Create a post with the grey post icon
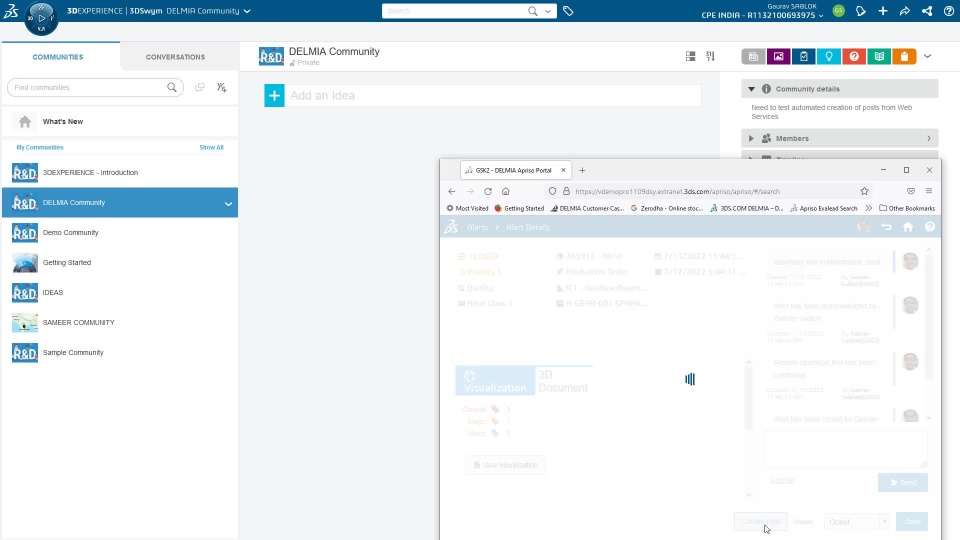The height and width of the screenshot is (540, 960). click(754, 56)
